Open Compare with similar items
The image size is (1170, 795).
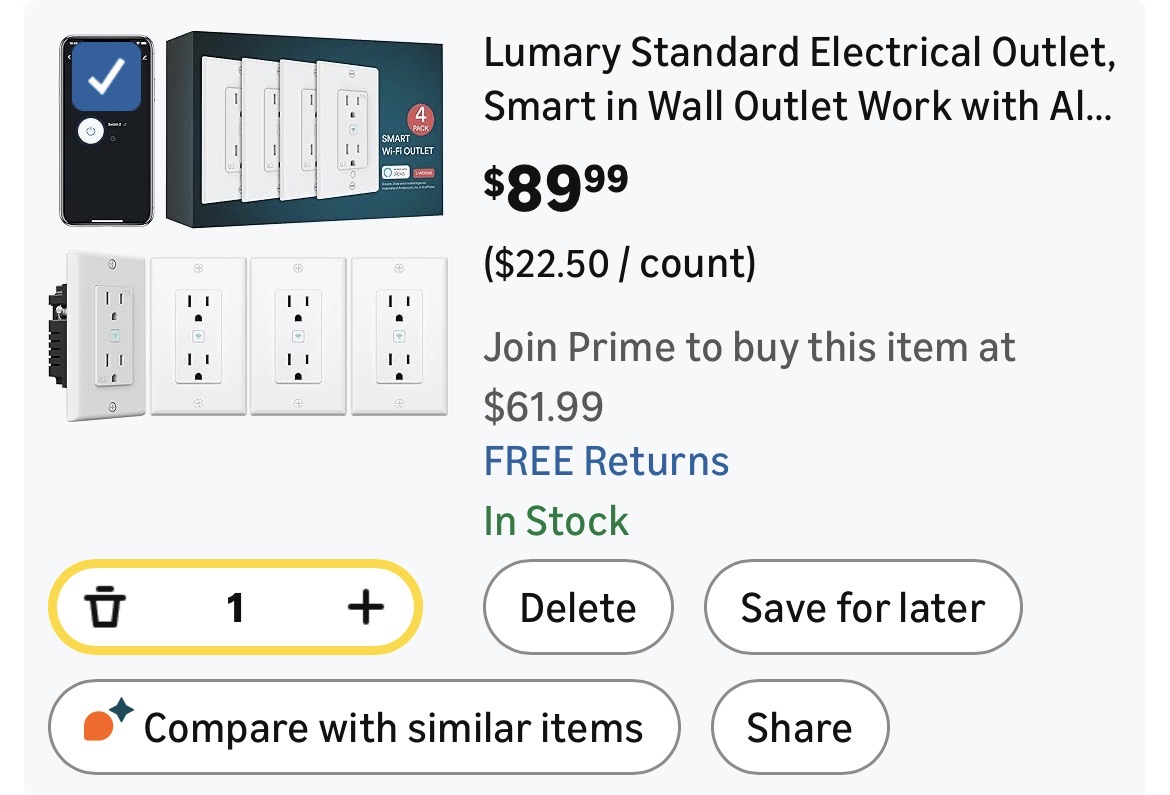click(364, 727)
